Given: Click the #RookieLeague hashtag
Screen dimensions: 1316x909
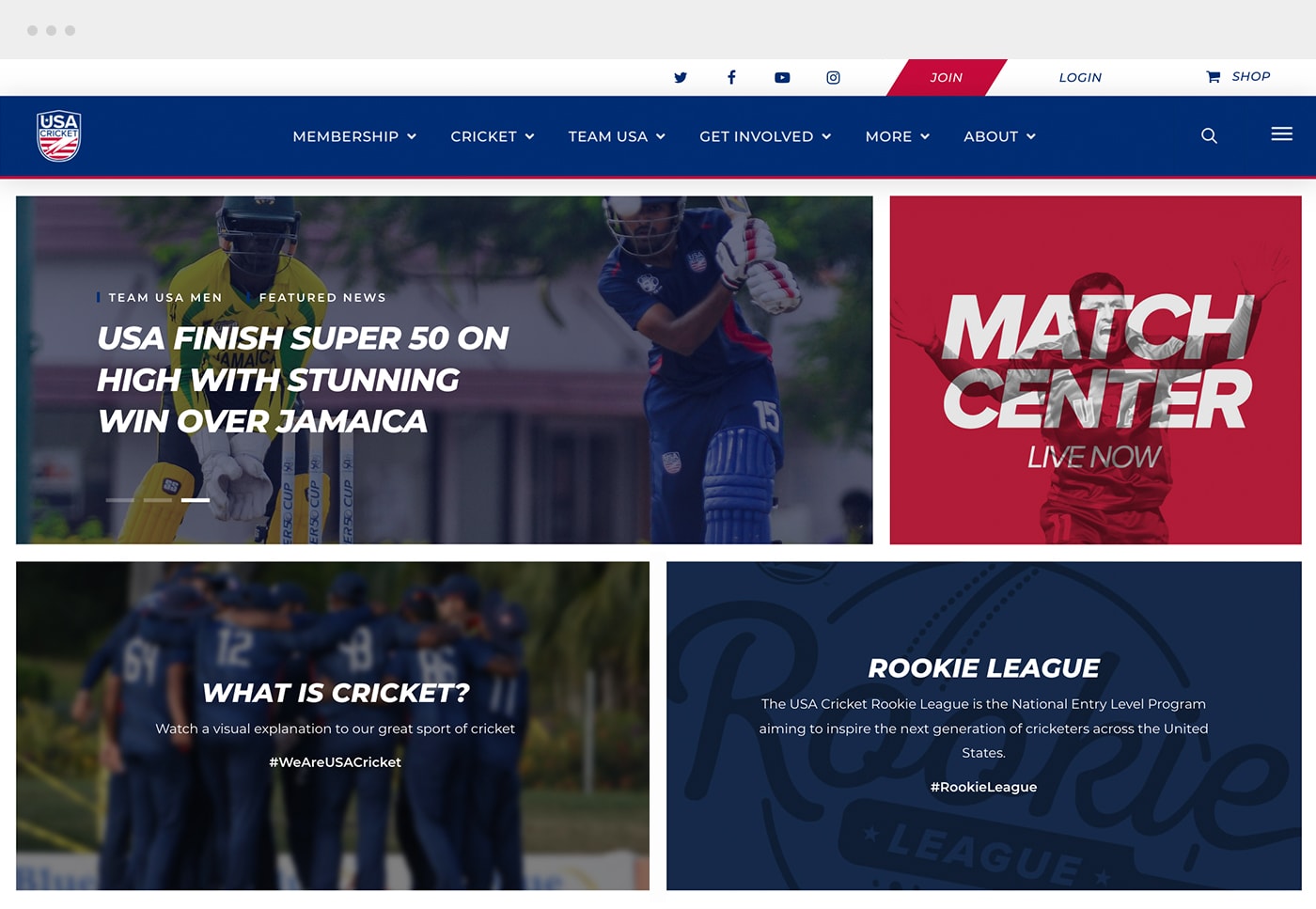Looking at the screenshot, I should pos(983,787).
